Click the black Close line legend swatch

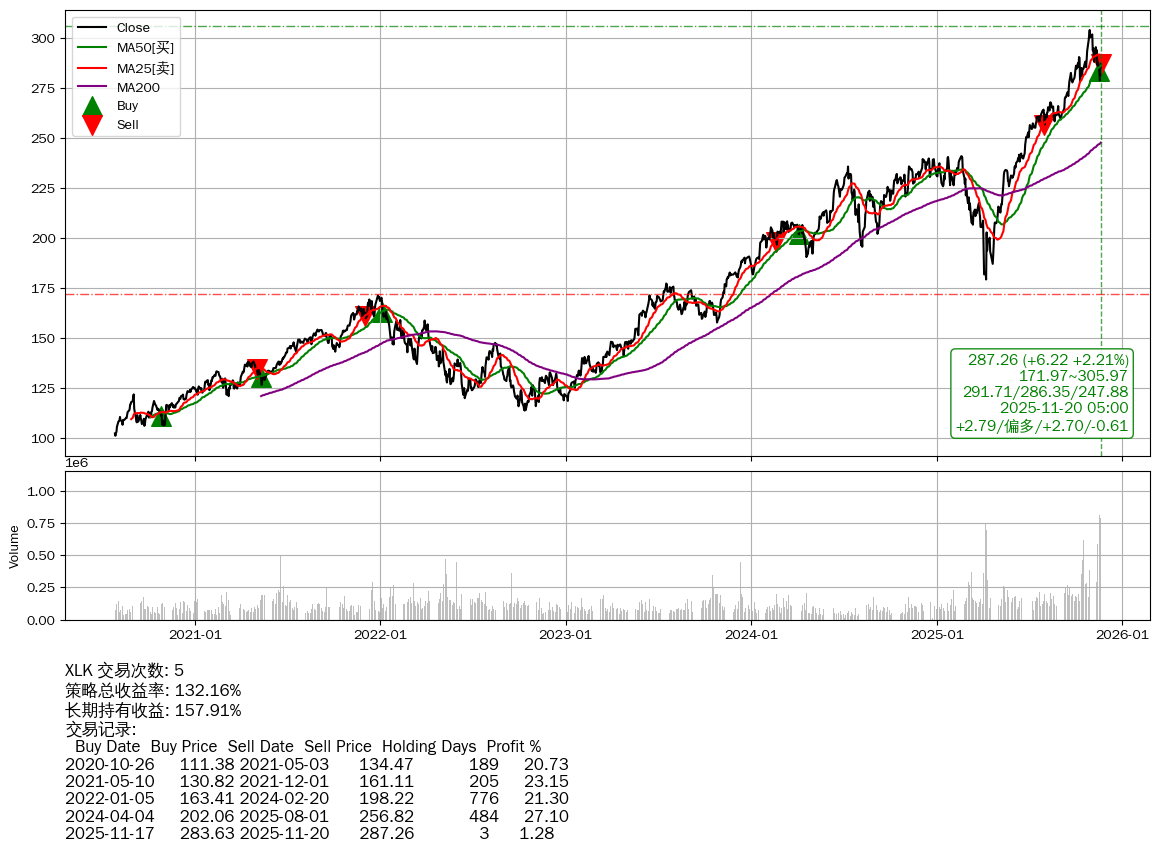pyautogui.click(x=92, y=28)
